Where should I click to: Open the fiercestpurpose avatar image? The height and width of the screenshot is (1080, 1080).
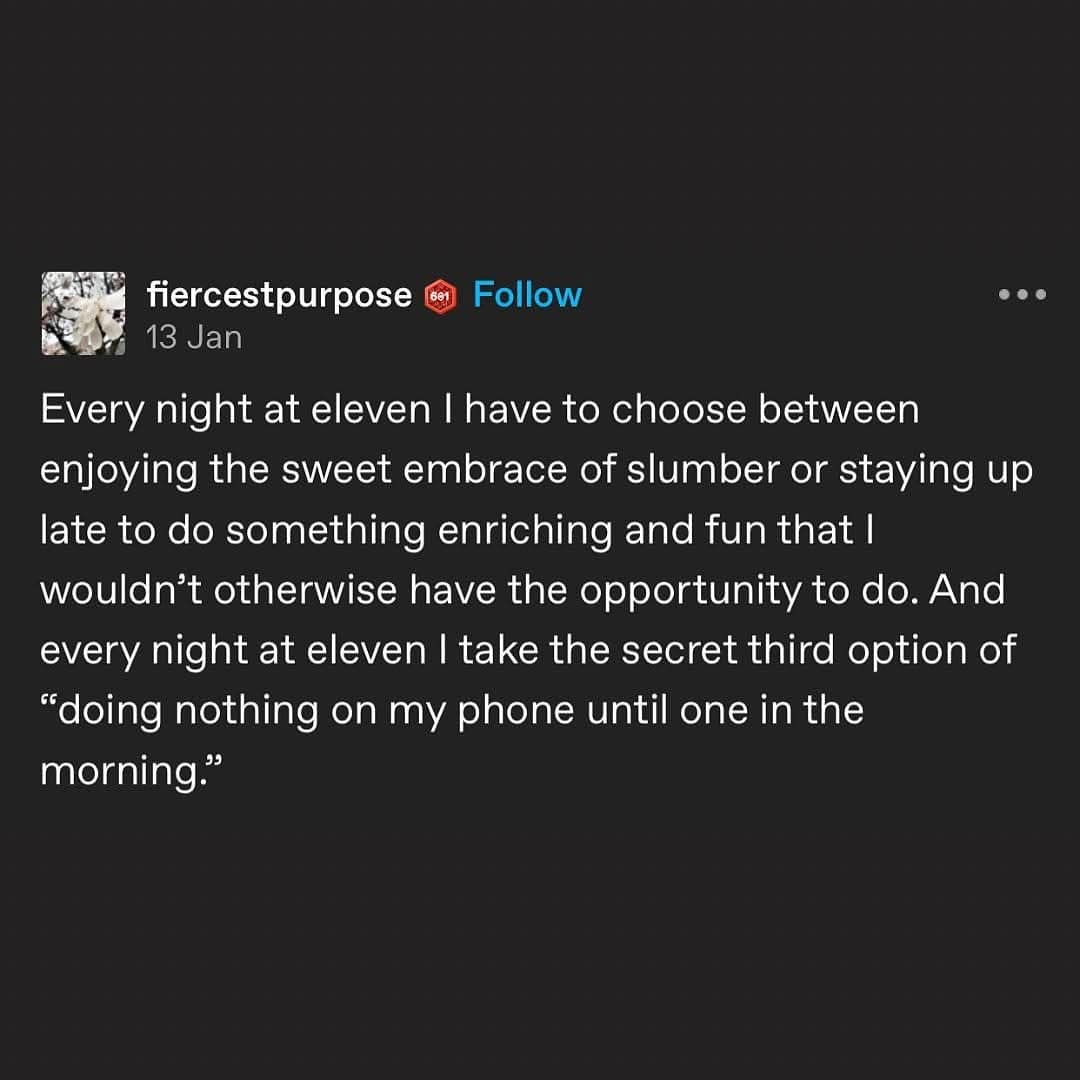point(83,313)
